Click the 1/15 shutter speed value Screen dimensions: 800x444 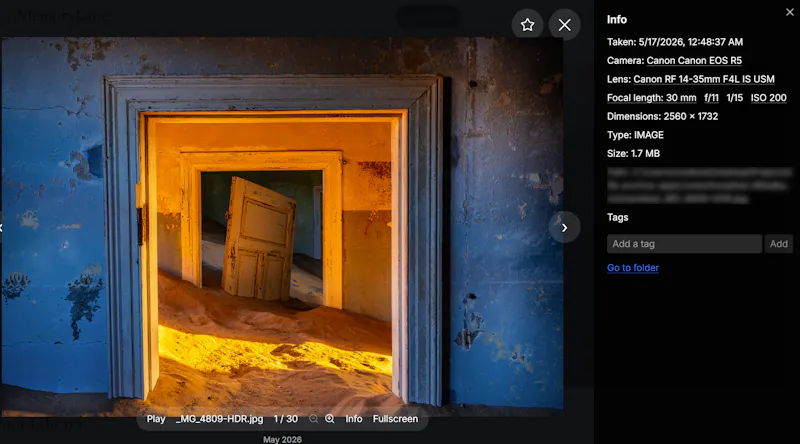pyautogui.click(x=735, y=98)
